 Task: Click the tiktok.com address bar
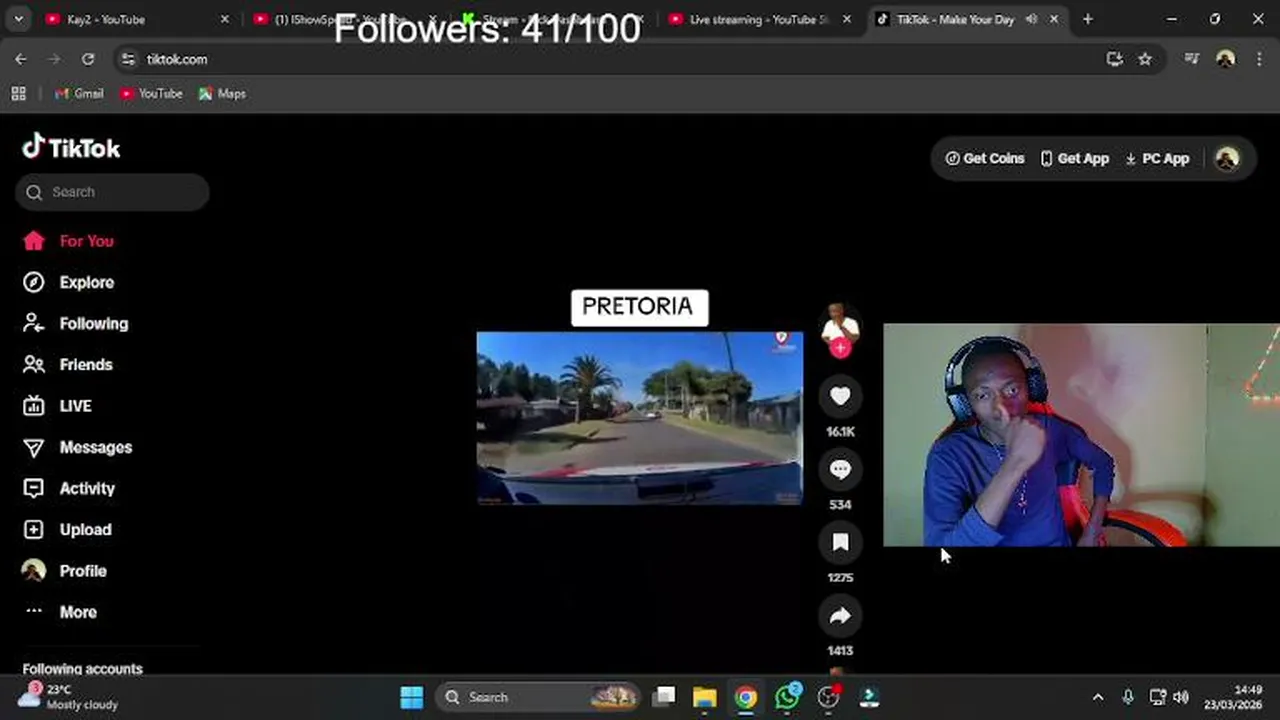[620, 59]
